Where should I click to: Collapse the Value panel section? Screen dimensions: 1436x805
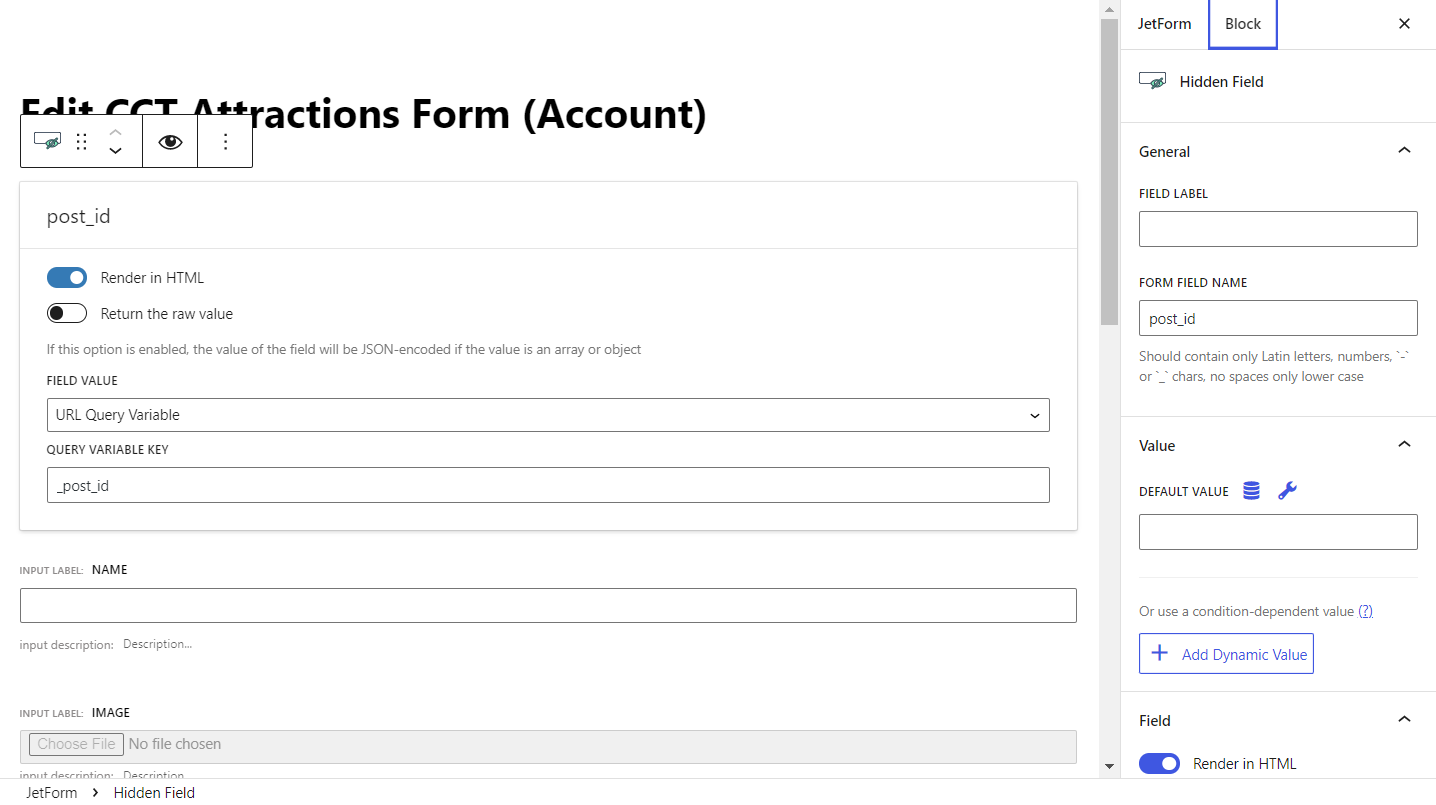point(1404,445)
